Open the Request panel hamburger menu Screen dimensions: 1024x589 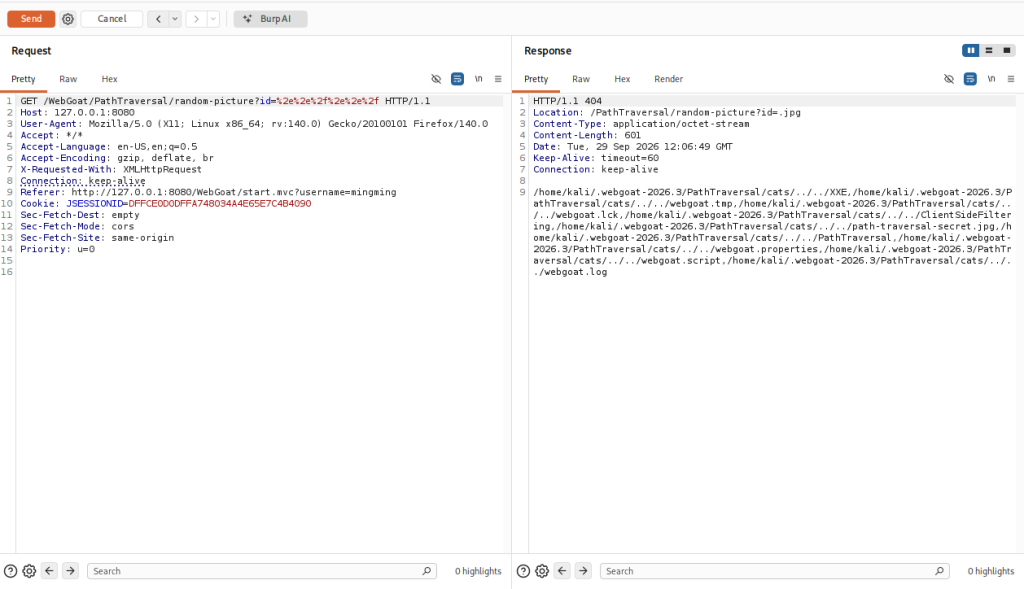tap(498, 79)
